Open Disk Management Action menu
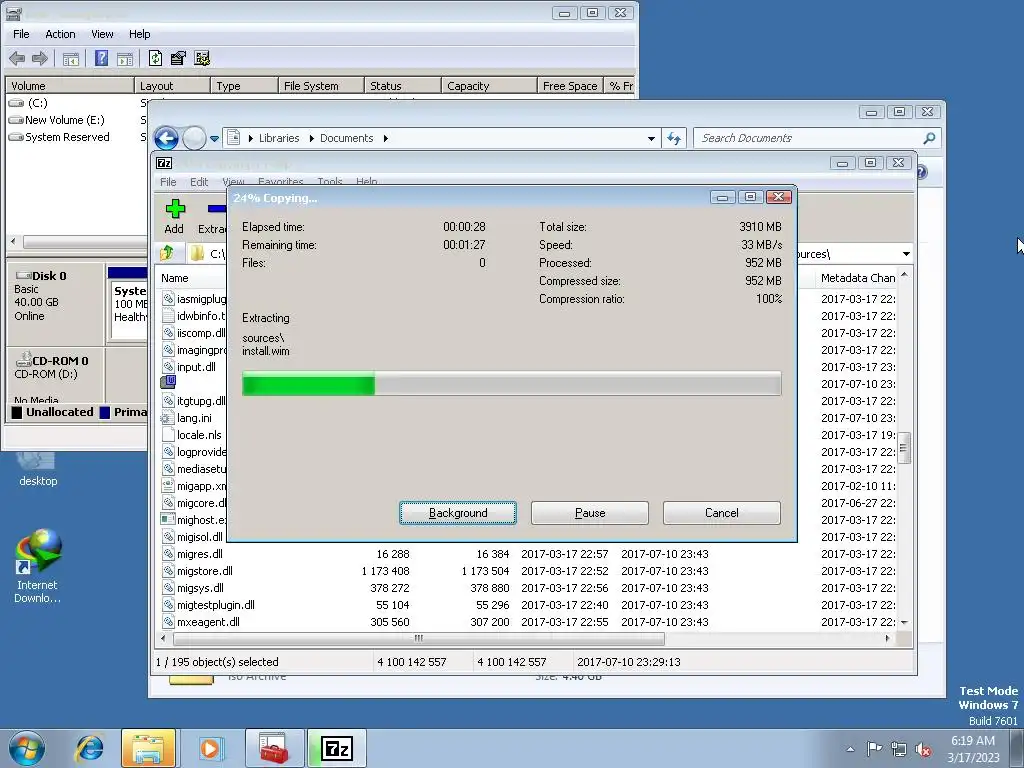 (60, 34)
